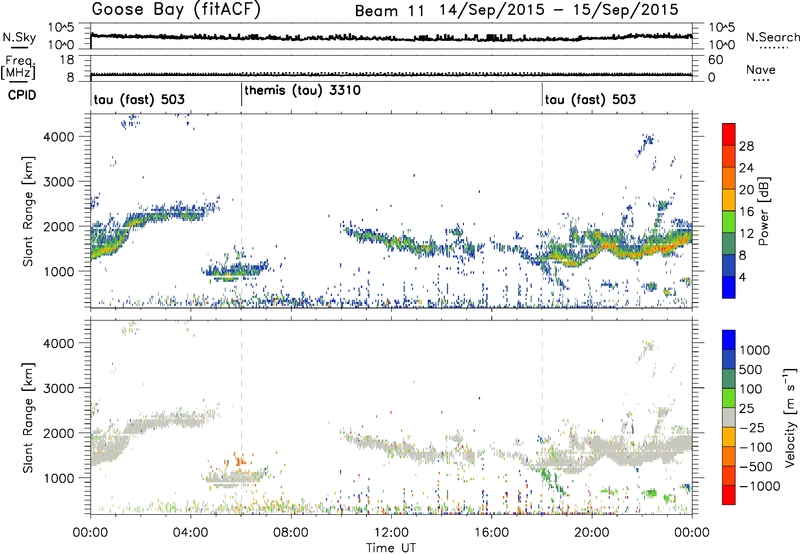Click the green velocity patch near 22:00

click(x=651, y=493)
